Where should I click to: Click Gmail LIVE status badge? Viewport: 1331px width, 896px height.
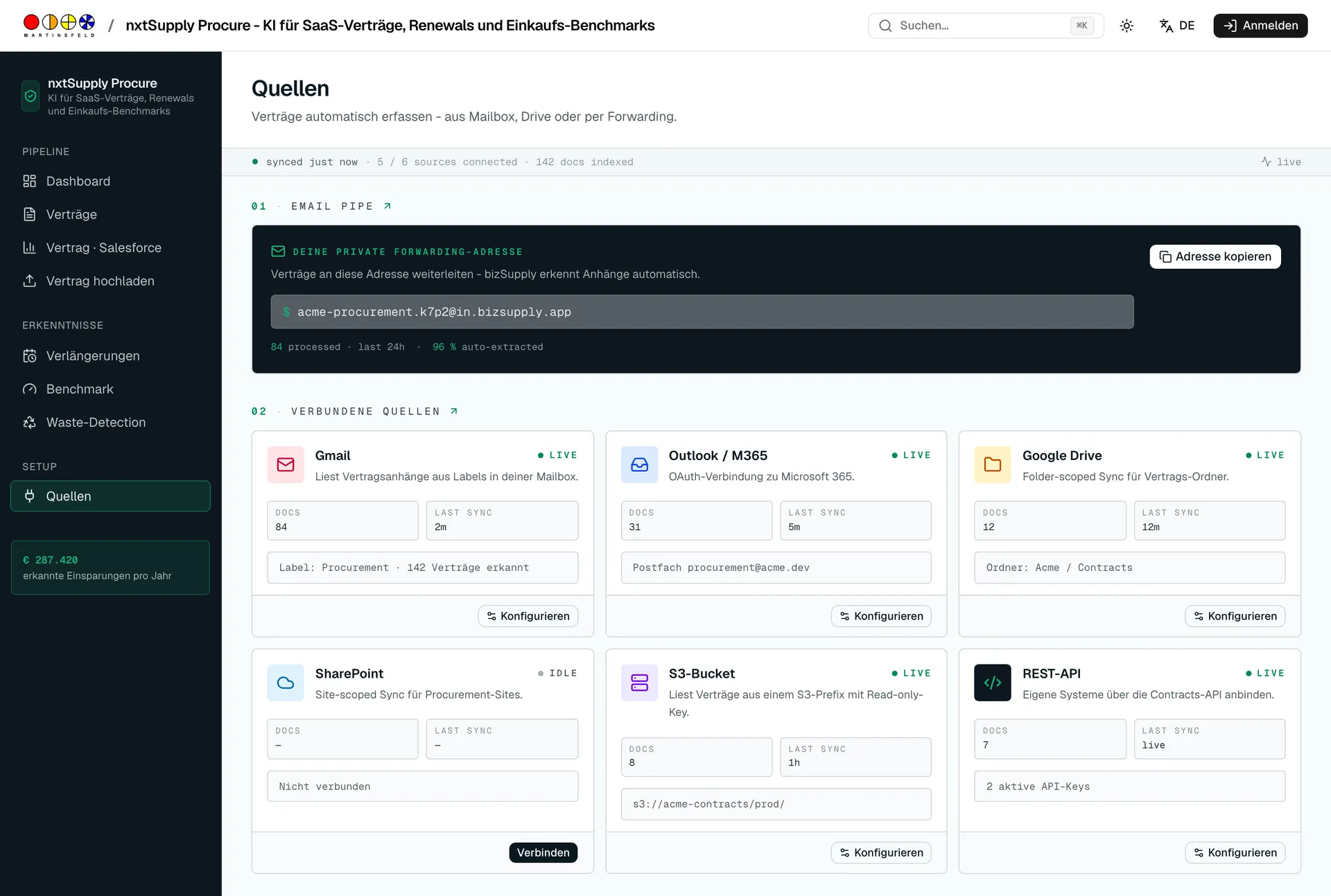557,455
